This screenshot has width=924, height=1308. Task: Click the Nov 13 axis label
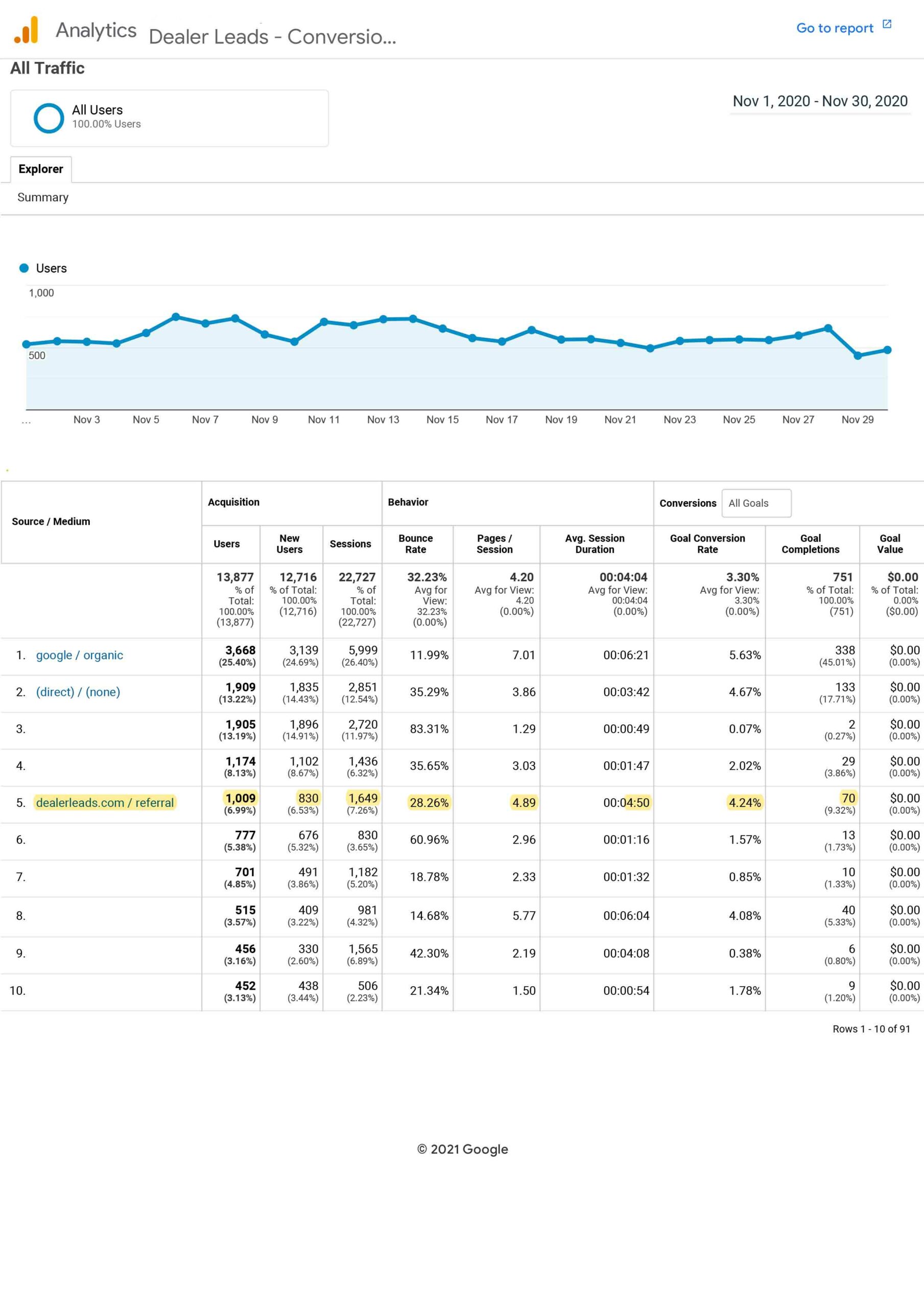[x=383, y=420]
